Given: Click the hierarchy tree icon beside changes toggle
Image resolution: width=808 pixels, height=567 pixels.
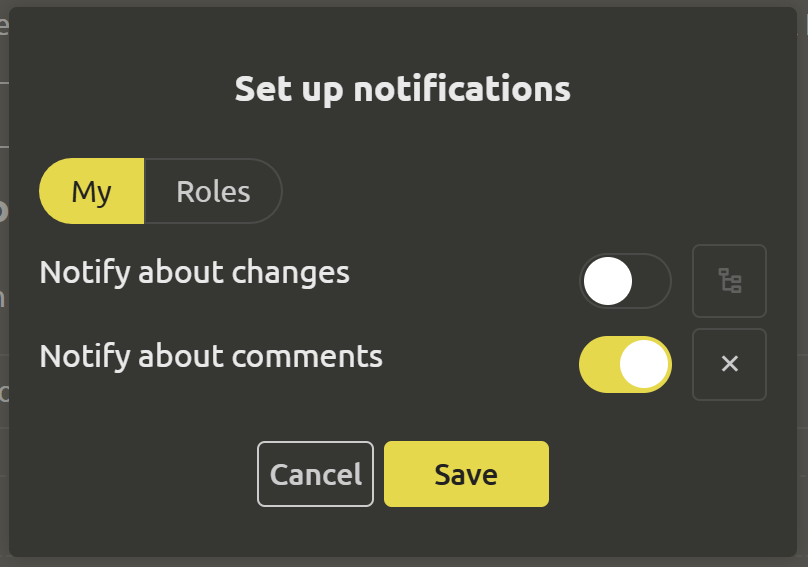Looking at the screenshot, I should 730,281.
